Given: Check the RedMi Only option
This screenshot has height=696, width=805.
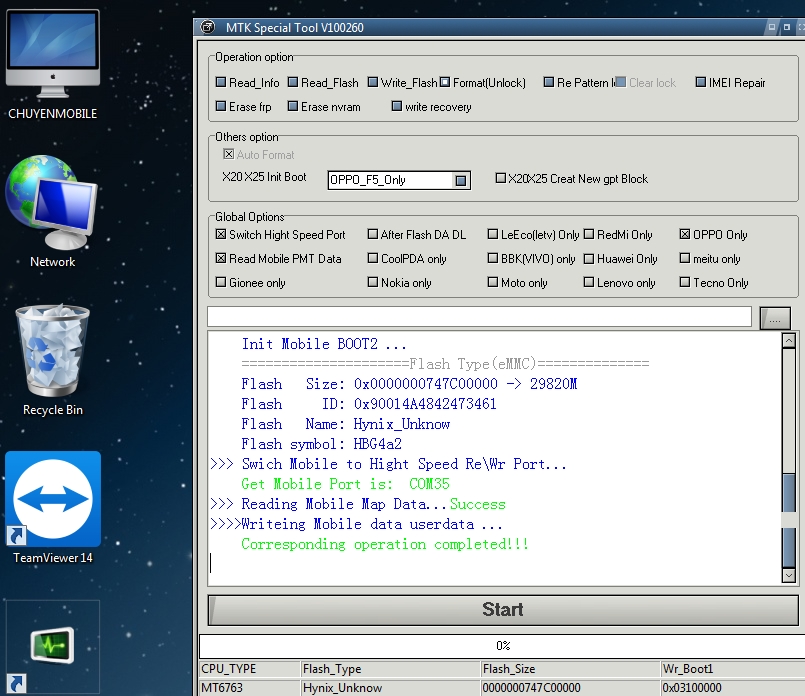Looking at the screenshot, I should tap(589, 234).
